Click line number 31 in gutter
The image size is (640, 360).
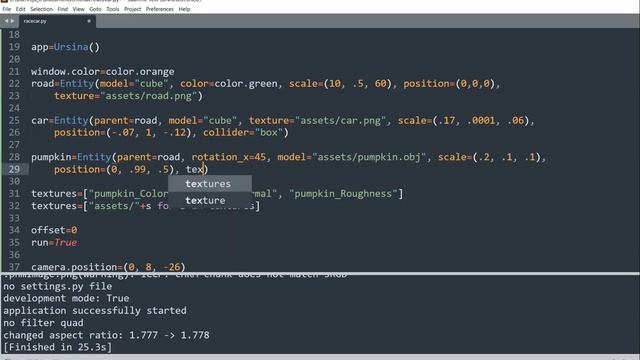[x=14, y=193]
